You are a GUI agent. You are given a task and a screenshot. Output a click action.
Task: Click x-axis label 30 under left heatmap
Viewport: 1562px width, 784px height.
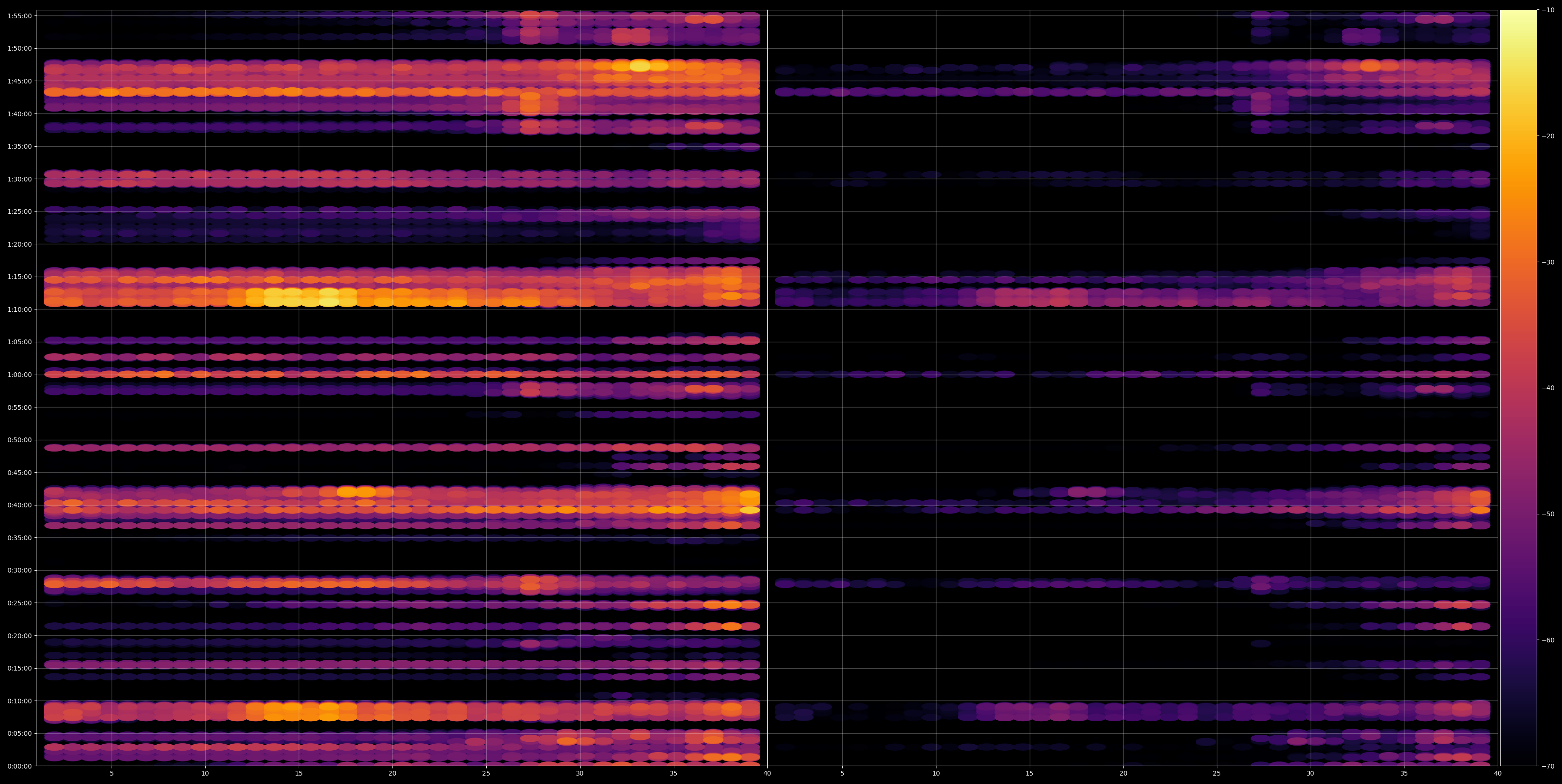pos(580,774)
